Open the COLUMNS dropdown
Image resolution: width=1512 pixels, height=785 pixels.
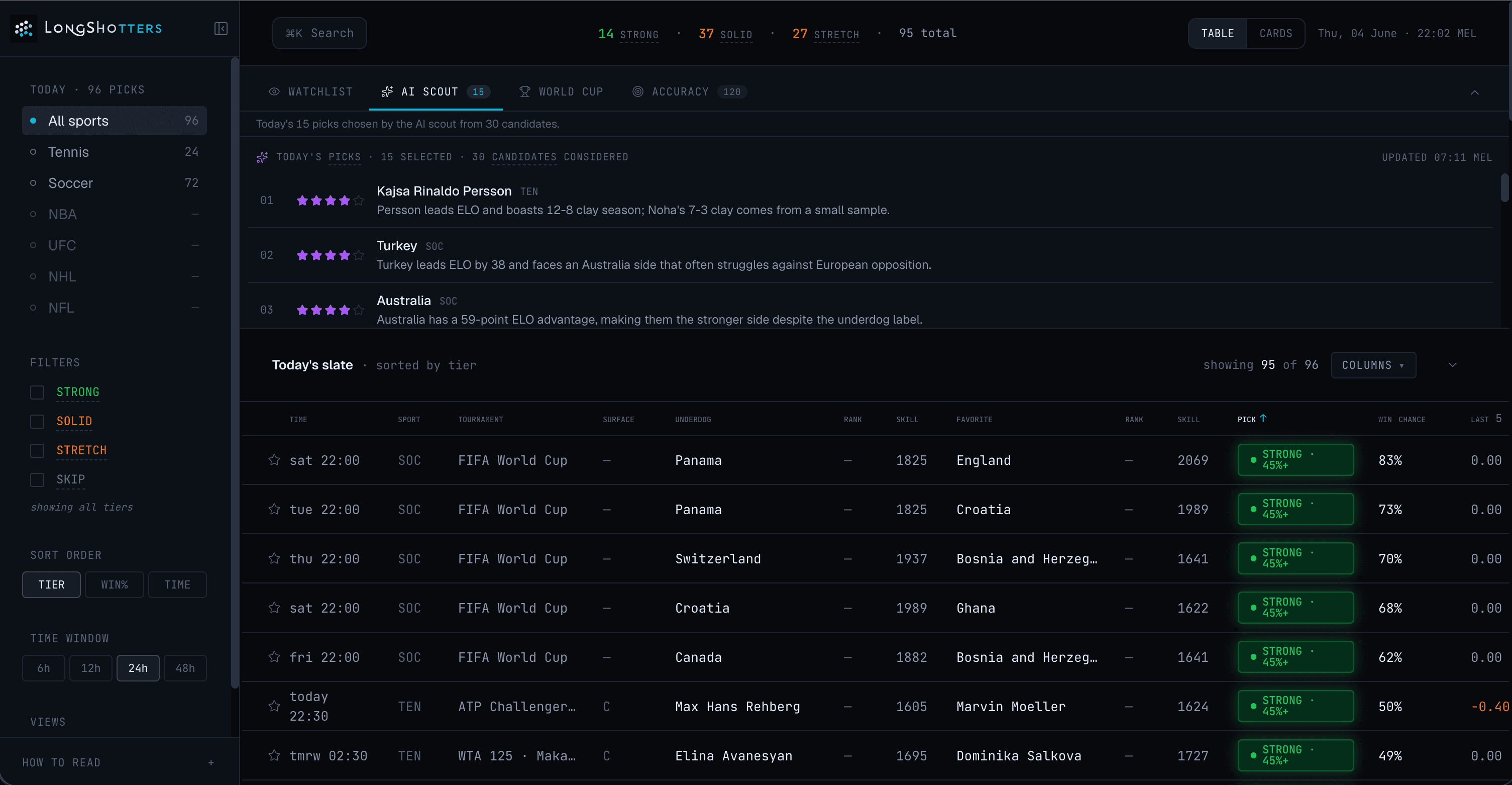tap(1373, 365)
